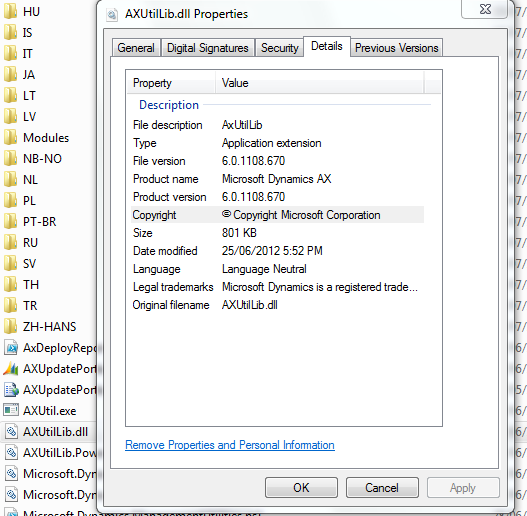Click the AXUtilLib.Pow file icon
The width and height of the screenshot is (527, 516).
click(11, 453)
